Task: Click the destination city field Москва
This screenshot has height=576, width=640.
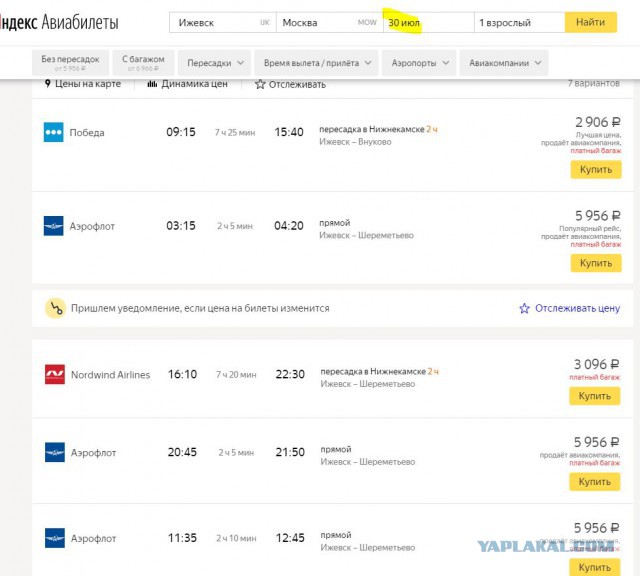Action: pyautogui.click(x=330, y=22)
